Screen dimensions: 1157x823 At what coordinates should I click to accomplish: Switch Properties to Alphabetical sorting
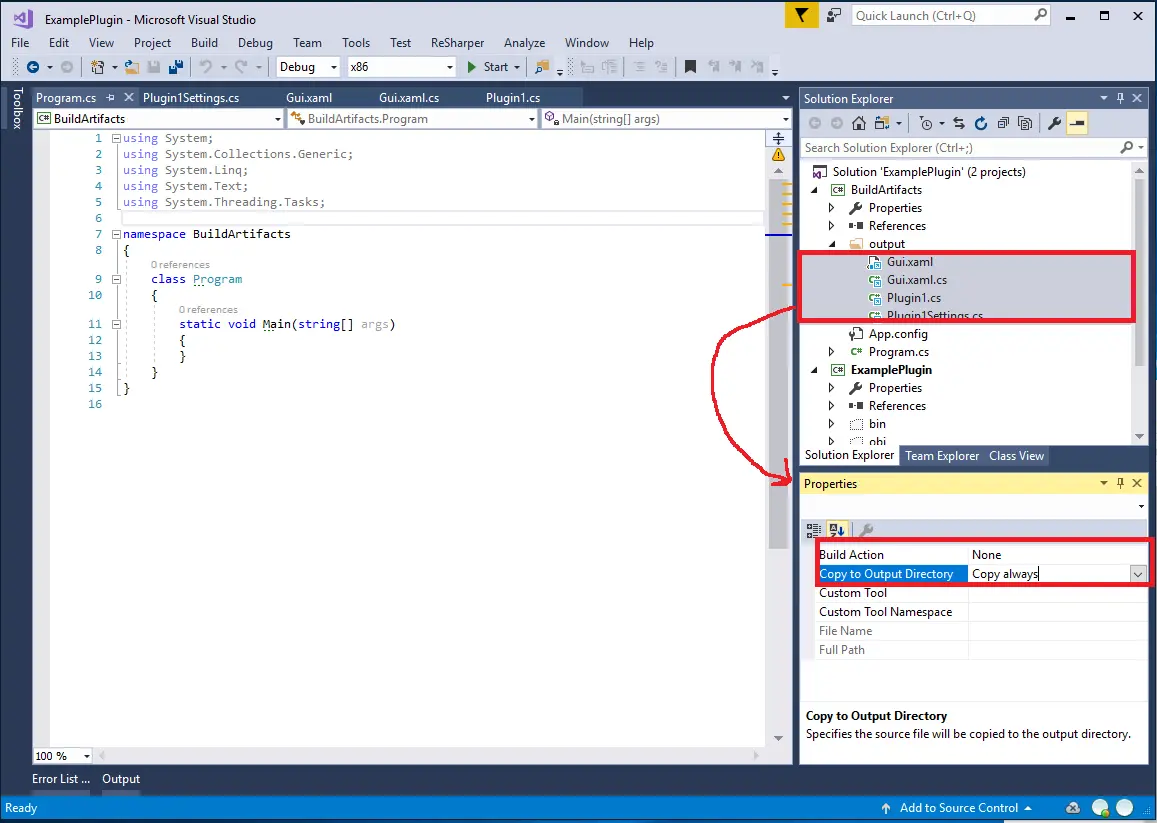[837, 530]
